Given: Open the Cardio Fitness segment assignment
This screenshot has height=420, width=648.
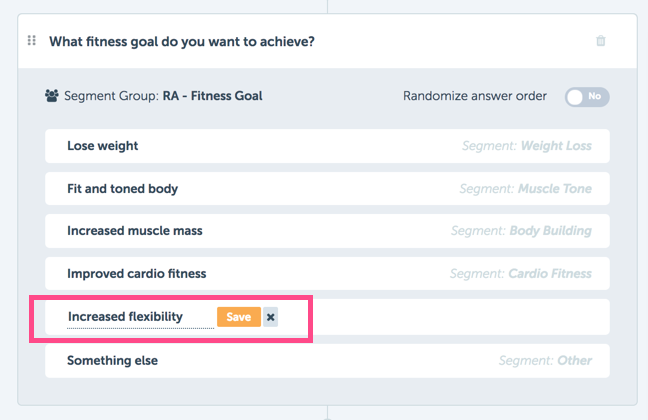Looking at the screenshot, I should 521,274.
